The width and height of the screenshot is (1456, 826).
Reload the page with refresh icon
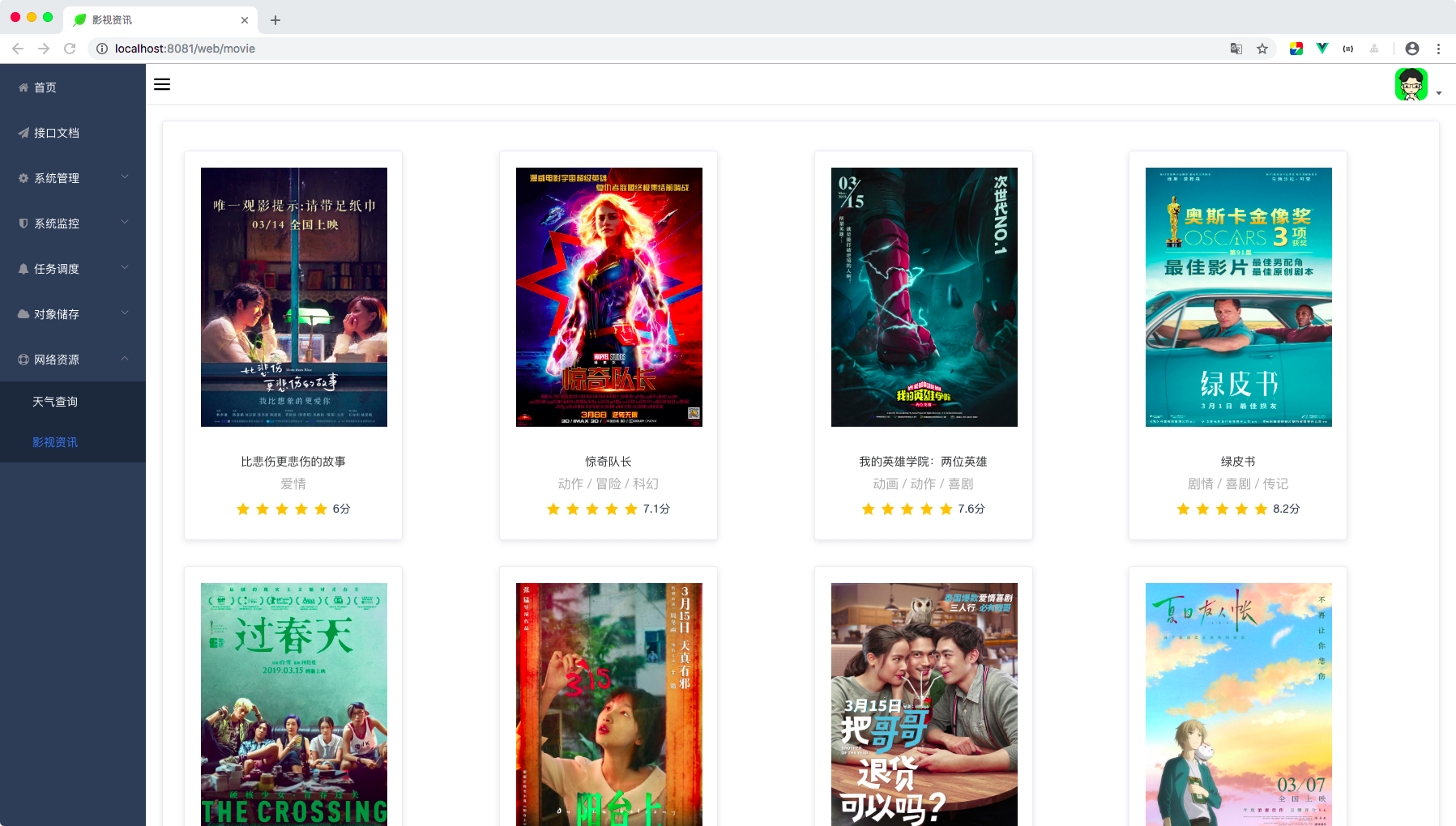click(70, 49)
